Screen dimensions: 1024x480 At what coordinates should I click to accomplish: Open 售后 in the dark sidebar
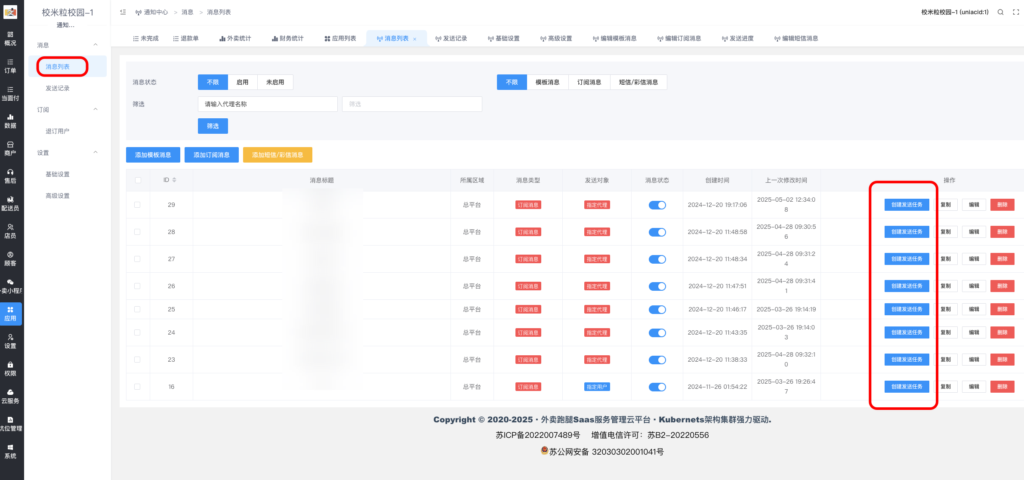[10, 176]
